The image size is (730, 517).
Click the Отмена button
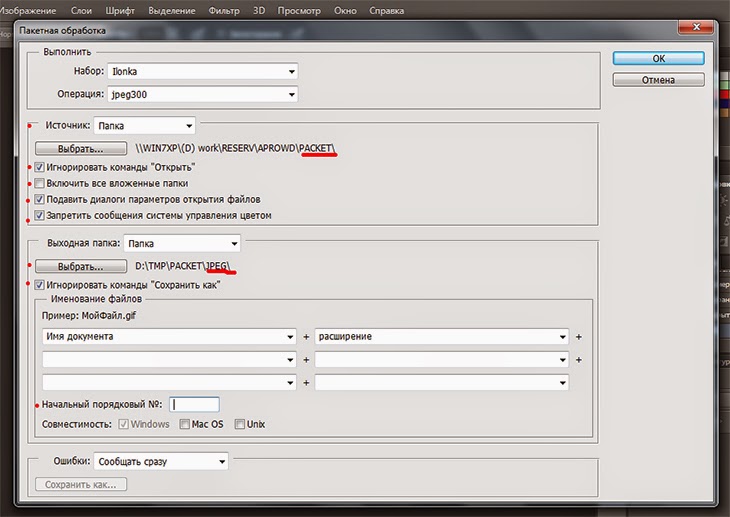(658, 80)
